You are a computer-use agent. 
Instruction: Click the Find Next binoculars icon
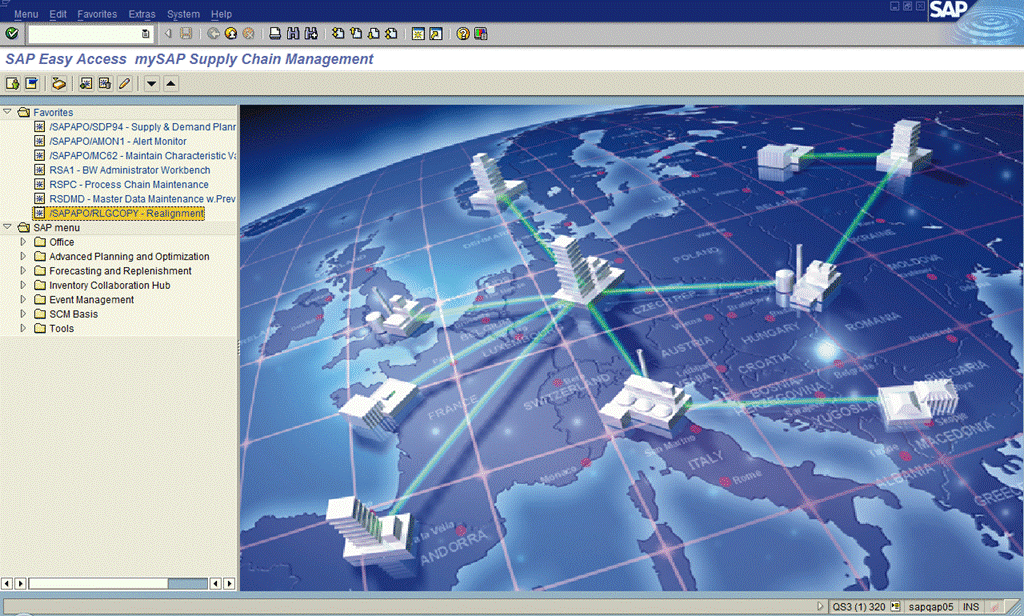click(x=311, y=33)
